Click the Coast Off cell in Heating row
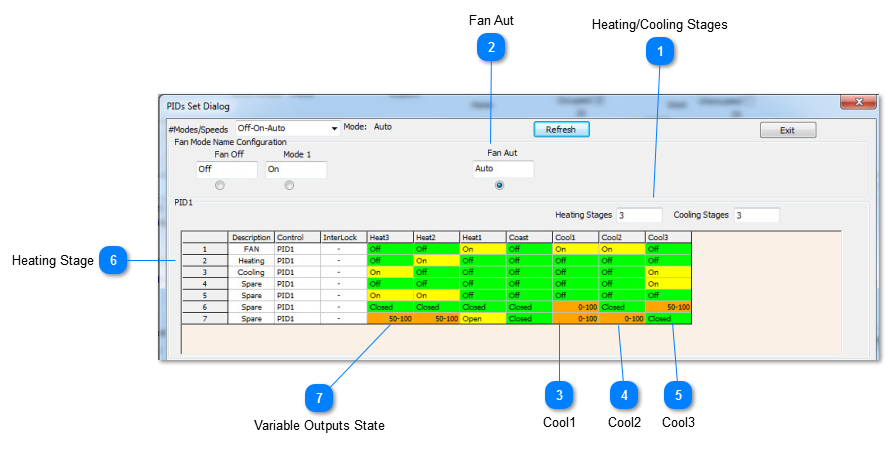 click(x=530, y=260)
